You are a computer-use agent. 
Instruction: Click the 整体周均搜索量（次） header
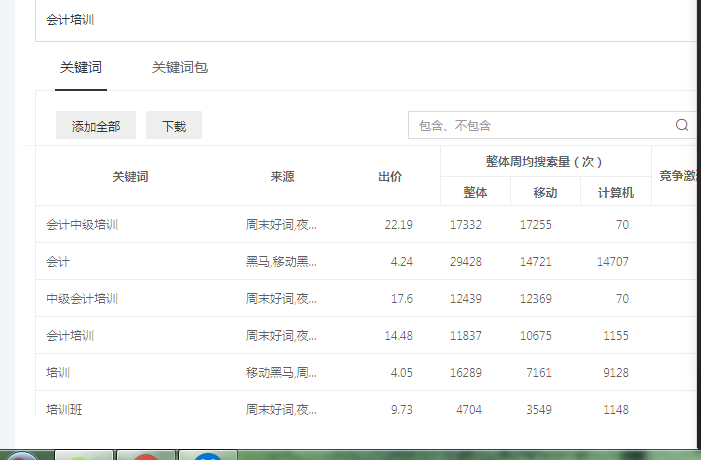click(545, 161)
